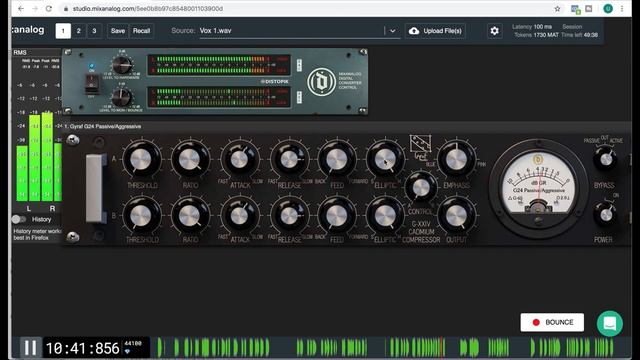Viewport: 640px width, 360px height.
Task: Turn the Bypass Passive/Out/Active selector
Action: (605, 159)
